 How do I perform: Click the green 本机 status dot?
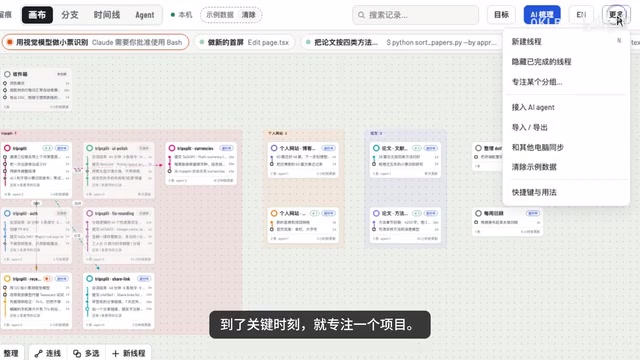point(173,15)
